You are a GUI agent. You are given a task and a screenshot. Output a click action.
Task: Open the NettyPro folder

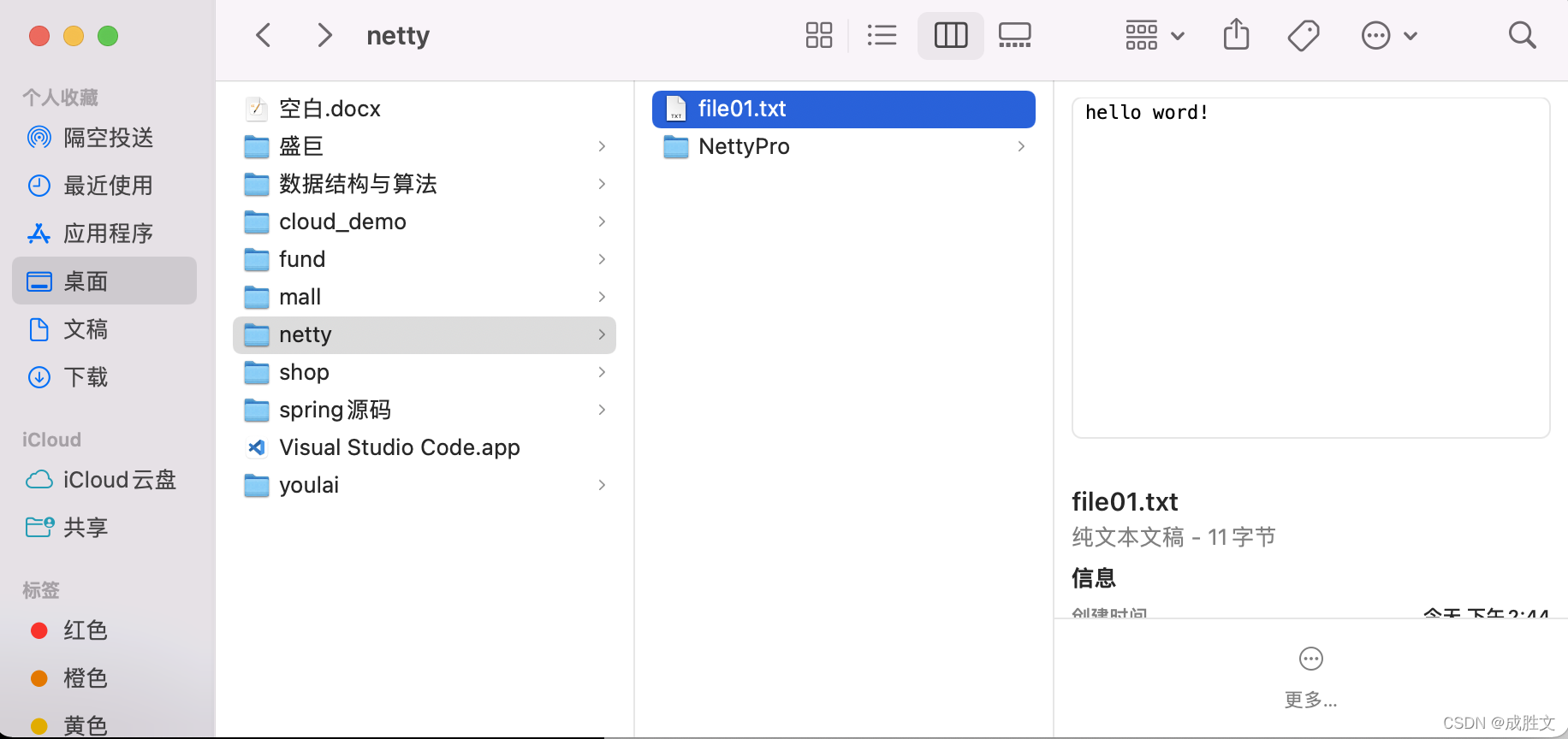click(844, 146)
